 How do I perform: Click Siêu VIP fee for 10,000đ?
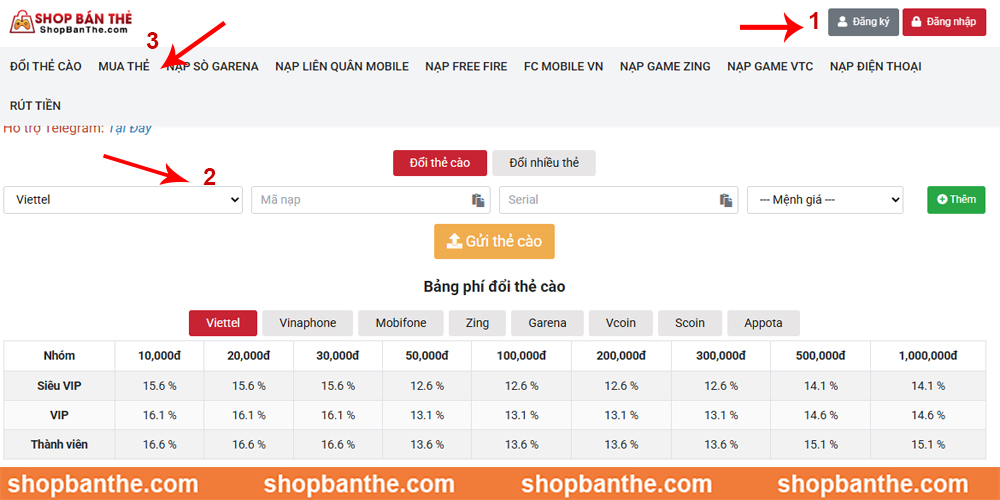click(159, 386)
